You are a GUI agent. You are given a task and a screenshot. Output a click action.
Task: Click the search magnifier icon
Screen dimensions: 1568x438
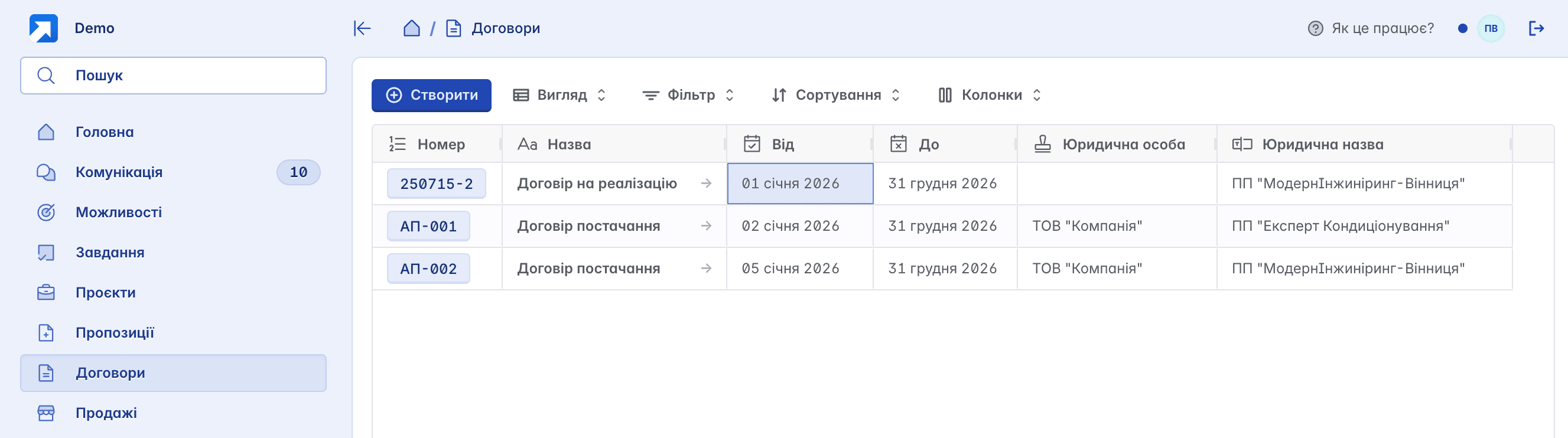tap(46, 76)
